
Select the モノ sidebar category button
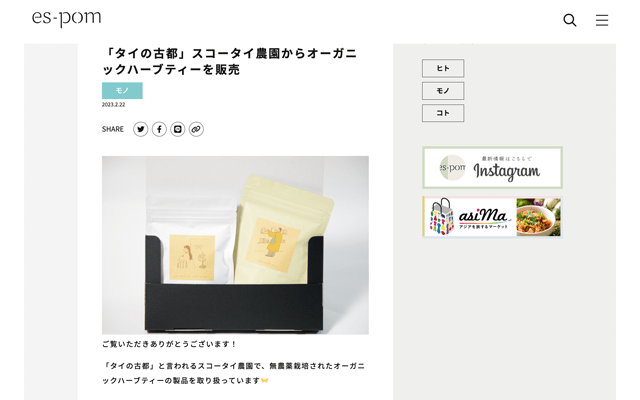point(443,91)
